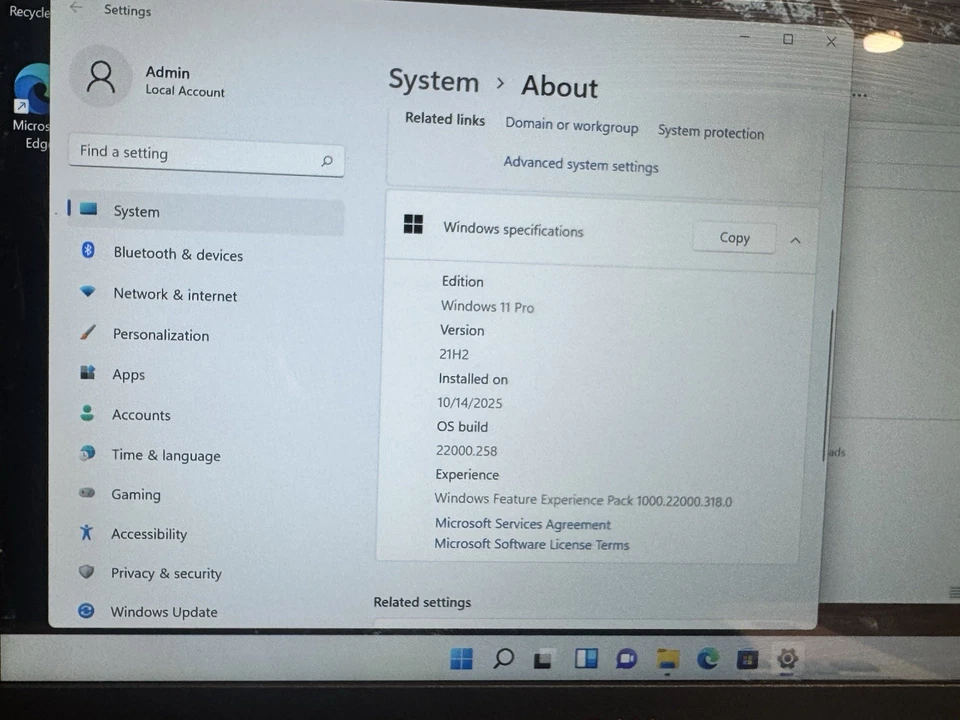Click the three-dot menu in background window

coord(859,96)
